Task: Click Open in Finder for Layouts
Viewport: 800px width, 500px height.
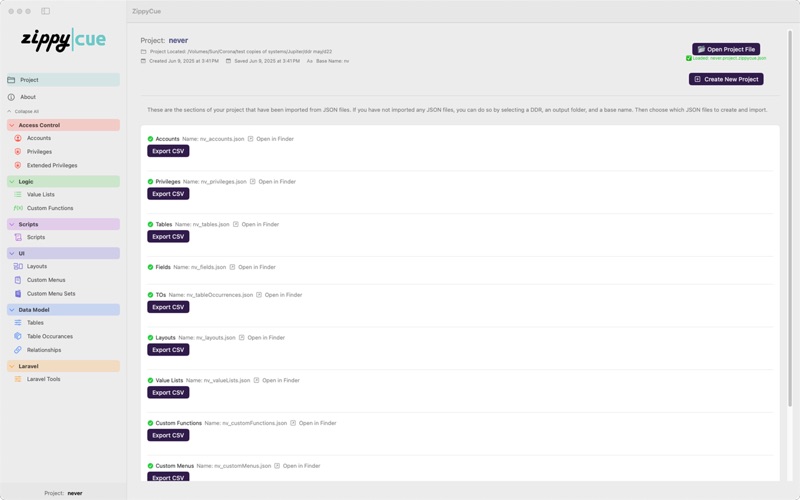Action: (266, 338)
